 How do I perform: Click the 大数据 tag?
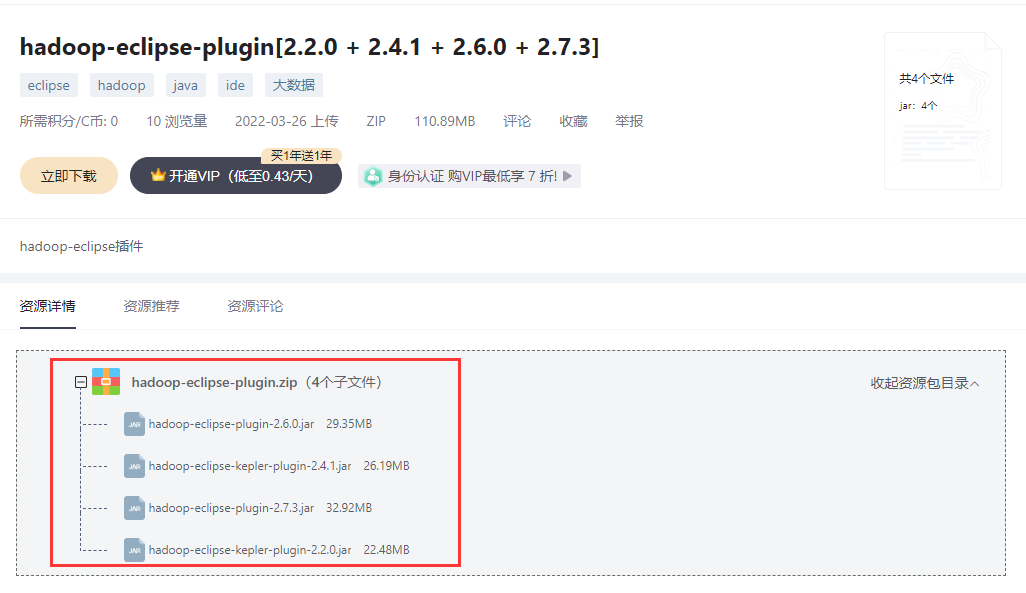[294, 86]
